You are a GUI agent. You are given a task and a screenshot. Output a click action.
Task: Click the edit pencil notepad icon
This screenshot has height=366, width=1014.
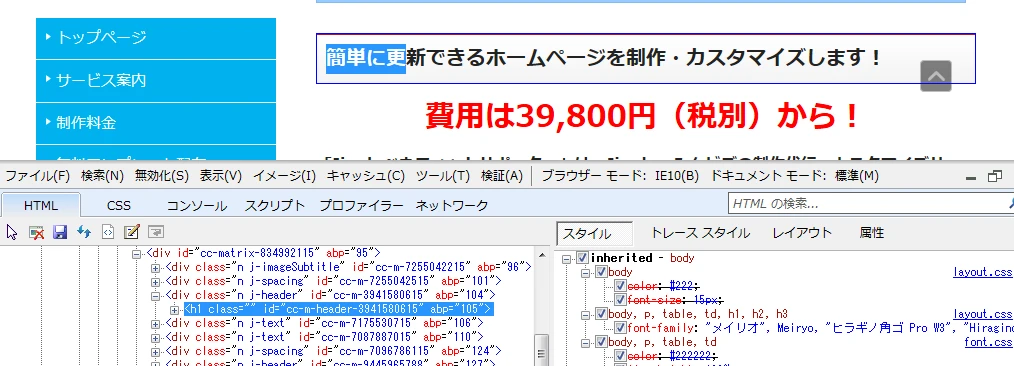coord(132,232)
